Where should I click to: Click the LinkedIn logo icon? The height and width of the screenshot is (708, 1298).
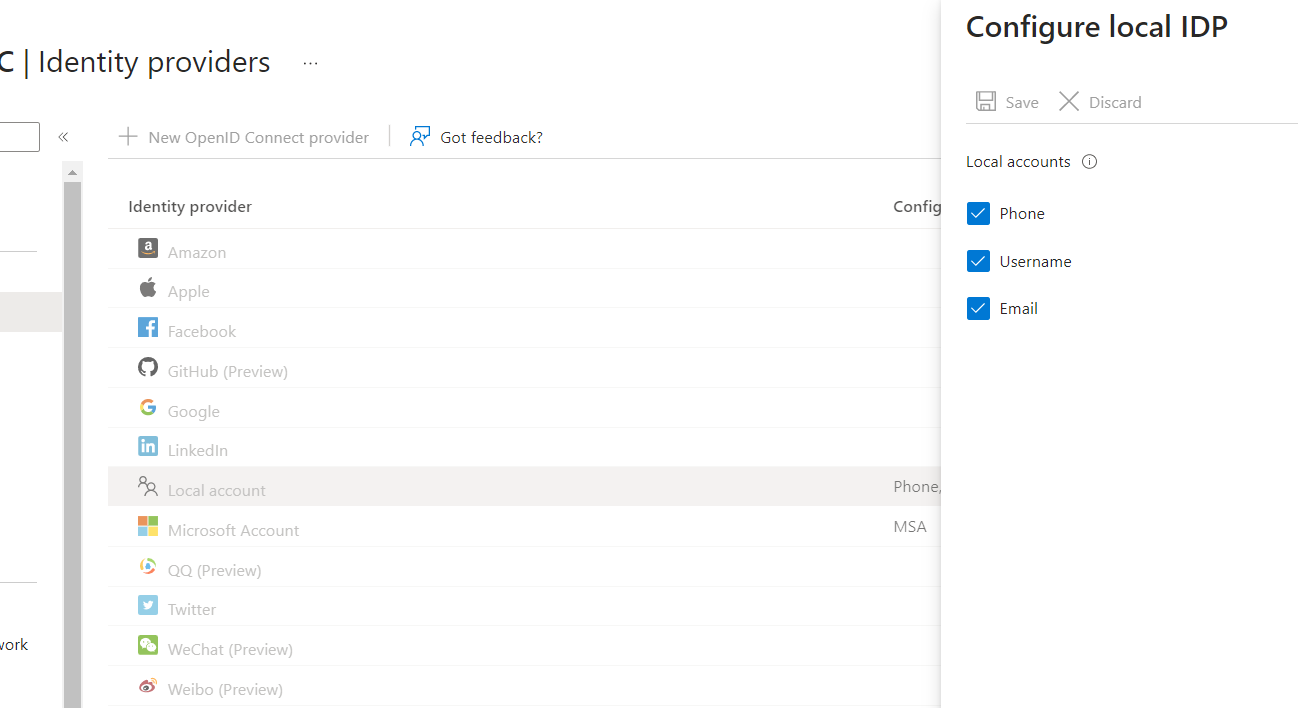pyautogui.click(x=148, y=447)
